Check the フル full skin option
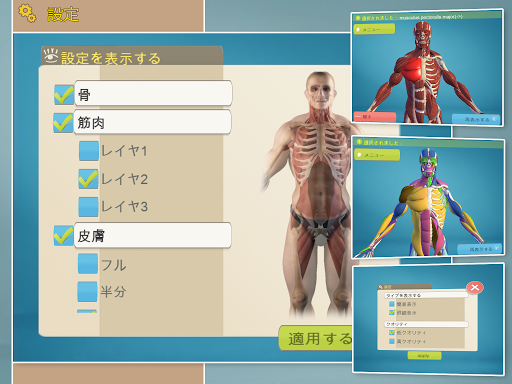Screen dimensions: 512x384 point(88,264)
